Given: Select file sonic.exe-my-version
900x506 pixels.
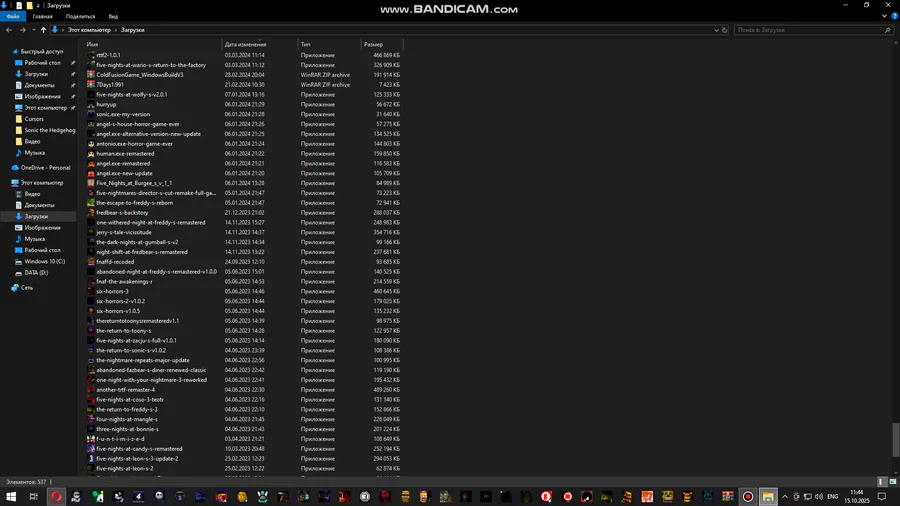Looking at the screenshot, I should tap(123, 114).
